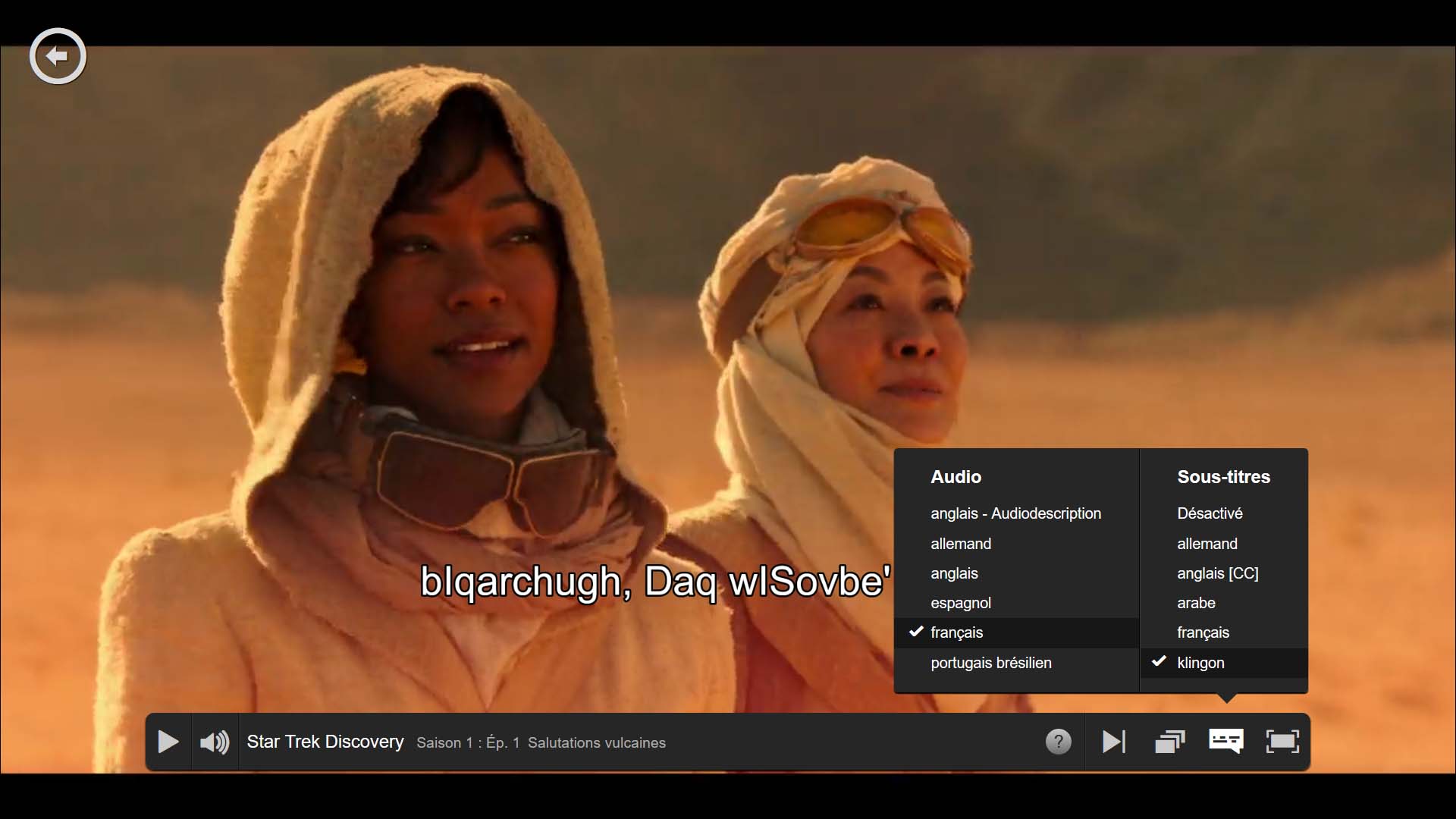Click the Star Trek Discovery title
The width and height of the screenshot is (1456, 819).
pyautogui.click(x=325, y=742)
